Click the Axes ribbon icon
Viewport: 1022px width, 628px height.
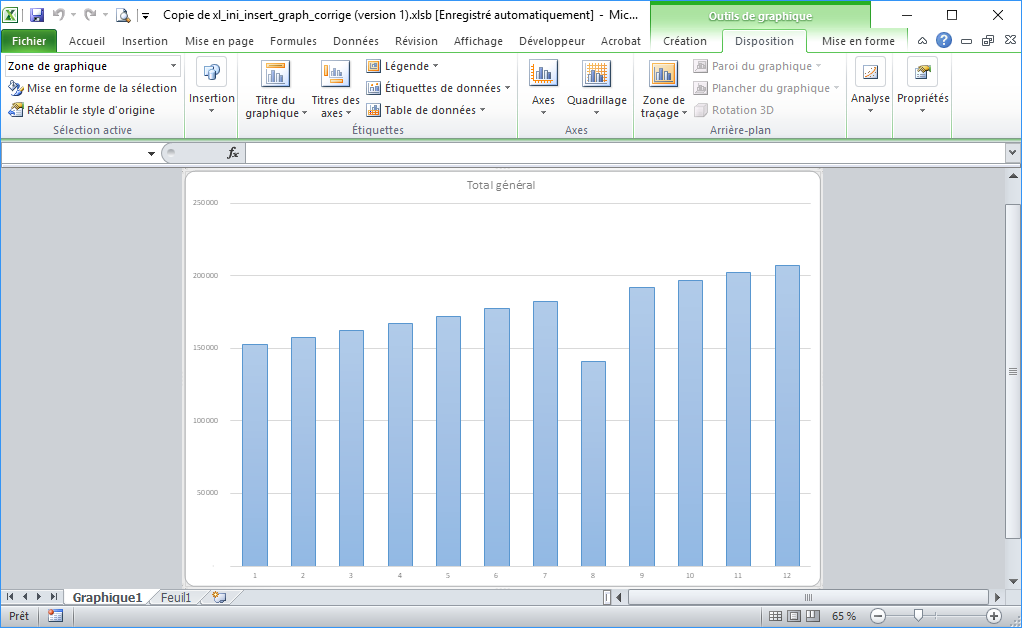point(543,75)
